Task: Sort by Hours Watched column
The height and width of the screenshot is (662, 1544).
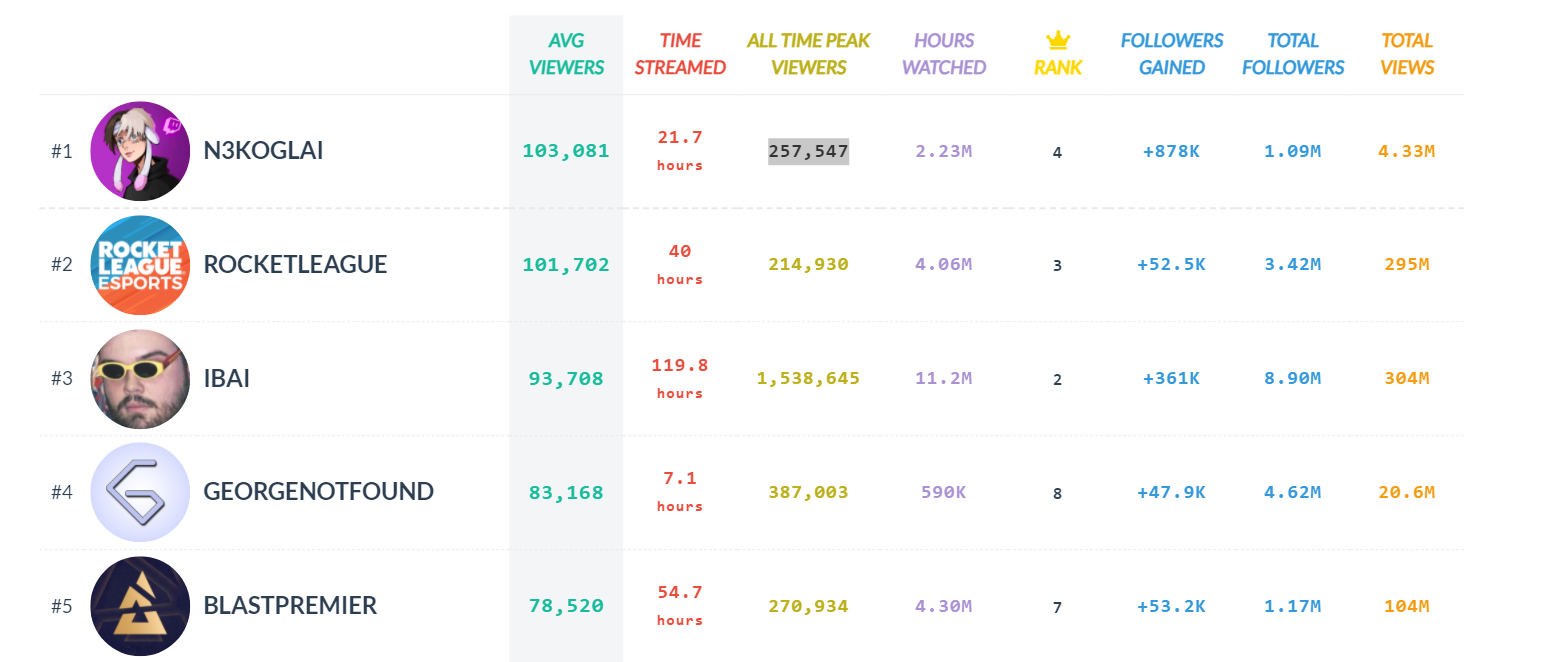Action: click(944, 54)
